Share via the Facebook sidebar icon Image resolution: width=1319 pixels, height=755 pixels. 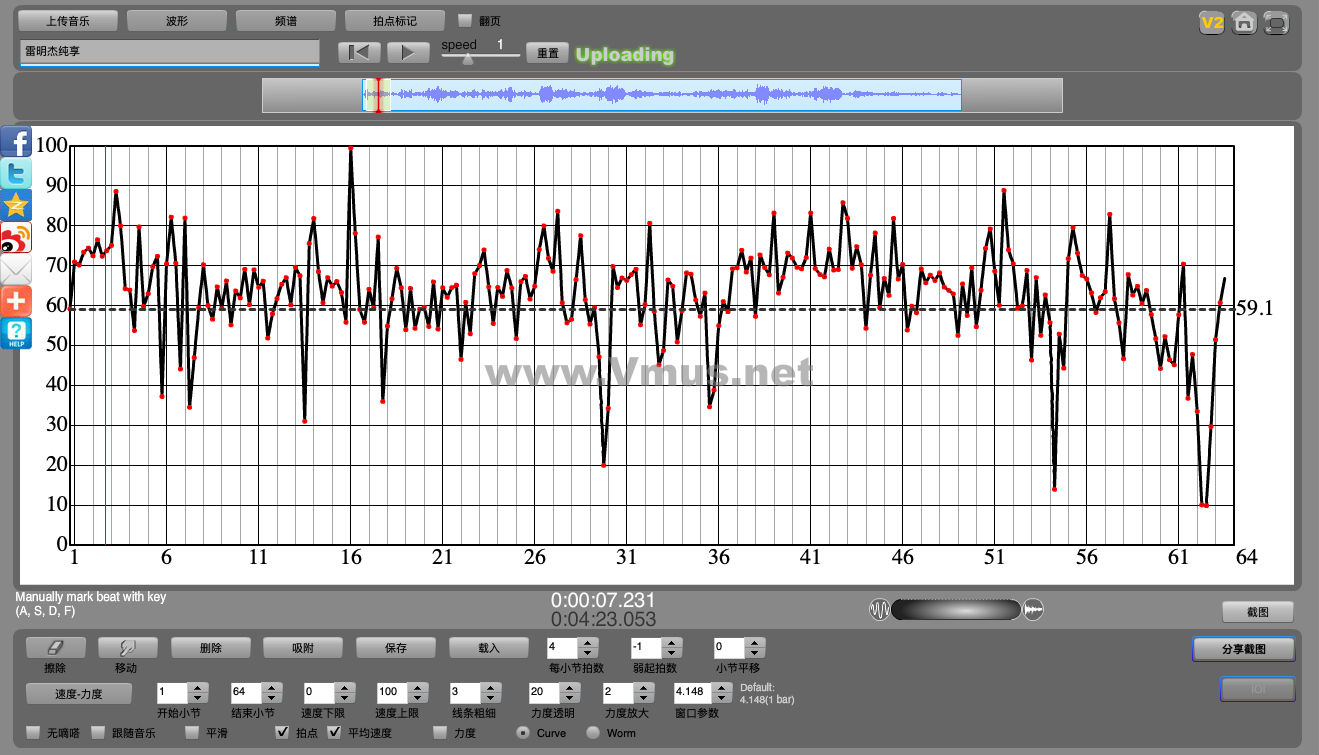click(x=16, y=143)
